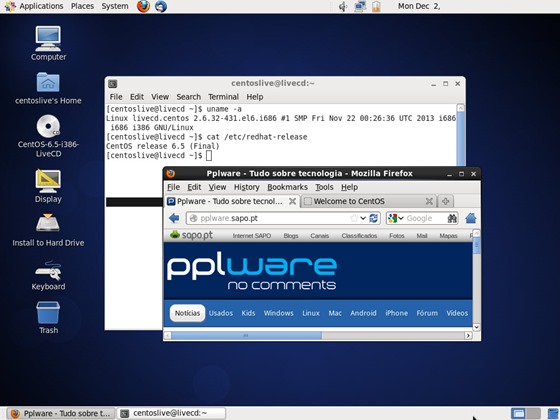Screen dimensions: 560x420
Task: Click the Firefox horizontal scrollbar thumb
Action: (x=246, y=335)
